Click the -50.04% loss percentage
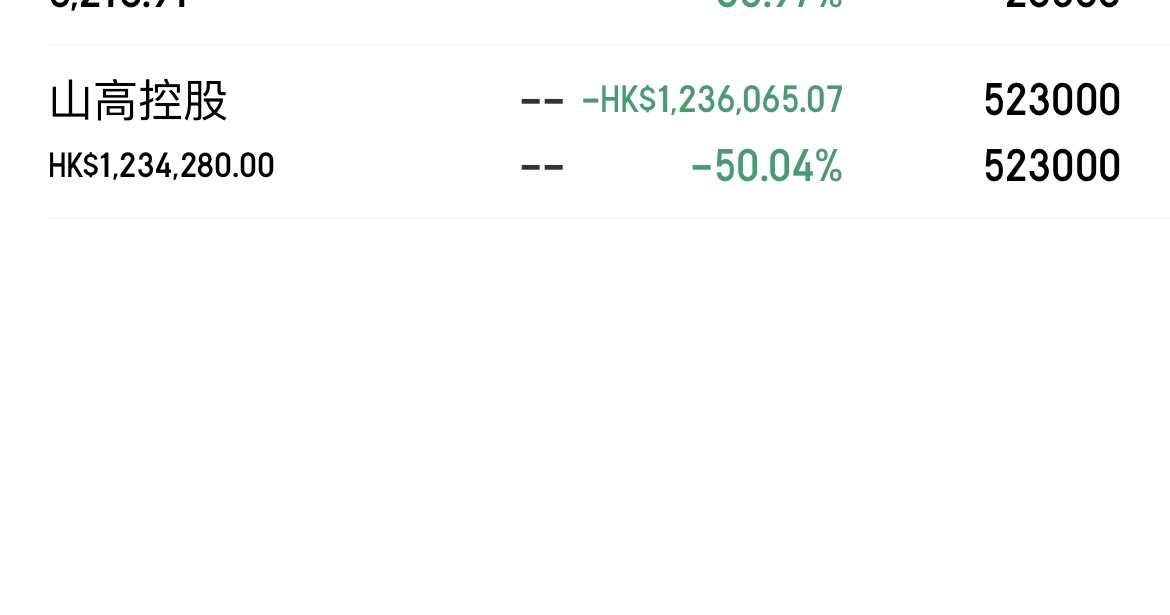 [767, 166]
